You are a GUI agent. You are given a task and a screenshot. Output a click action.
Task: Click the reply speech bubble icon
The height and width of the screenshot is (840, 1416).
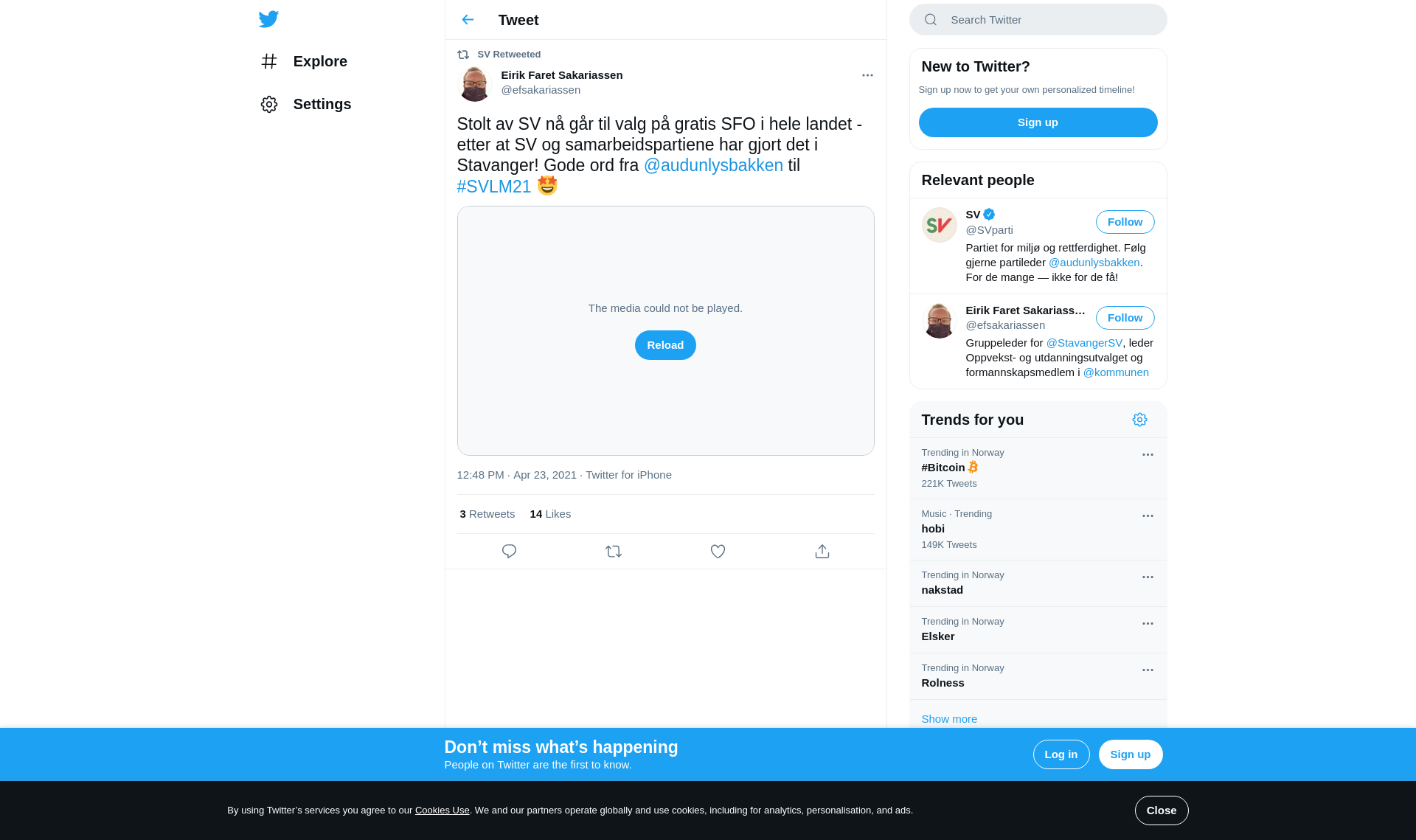pos(509,552)
